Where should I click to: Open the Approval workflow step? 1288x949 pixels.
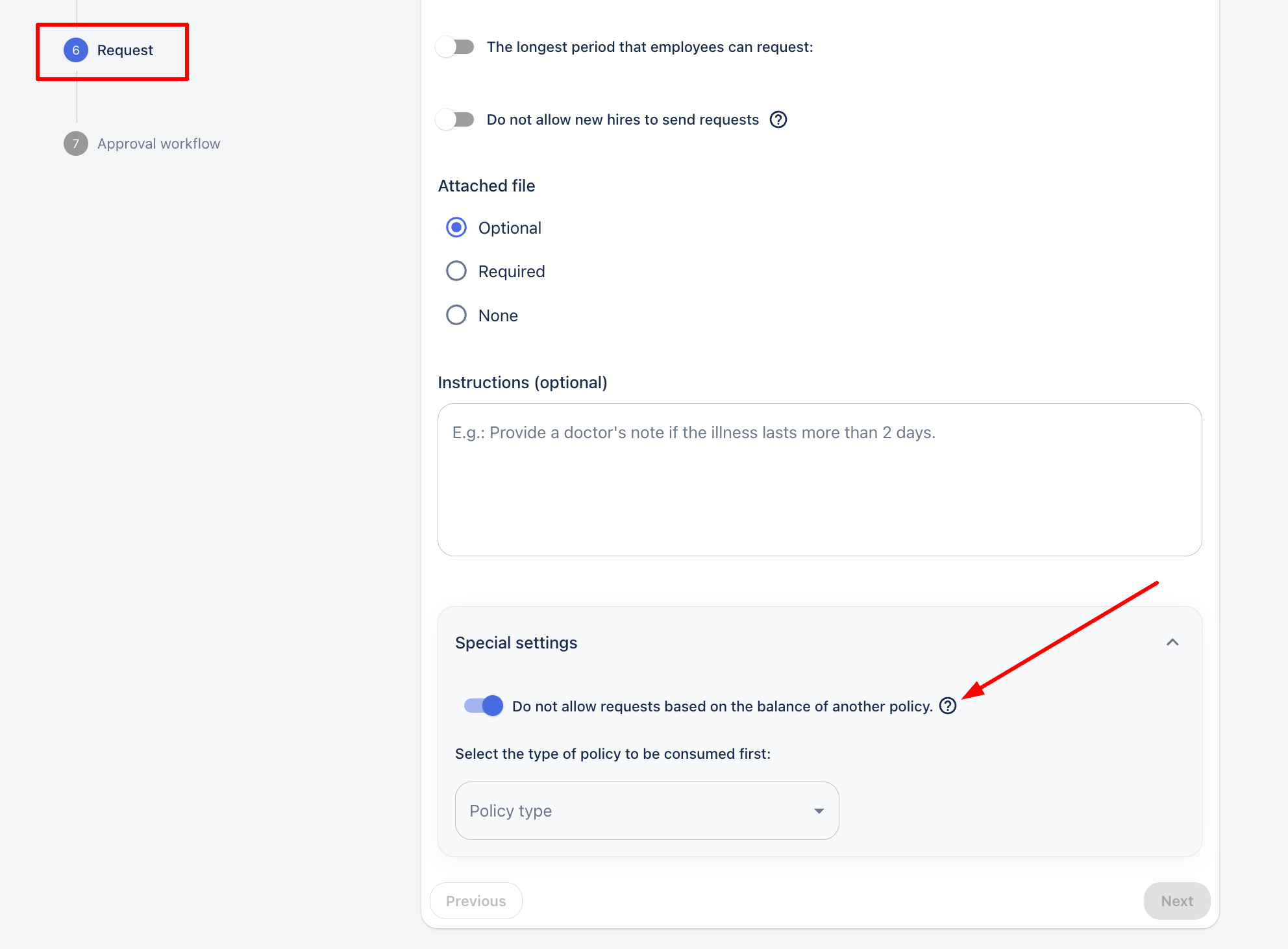[x=158, y=143]
